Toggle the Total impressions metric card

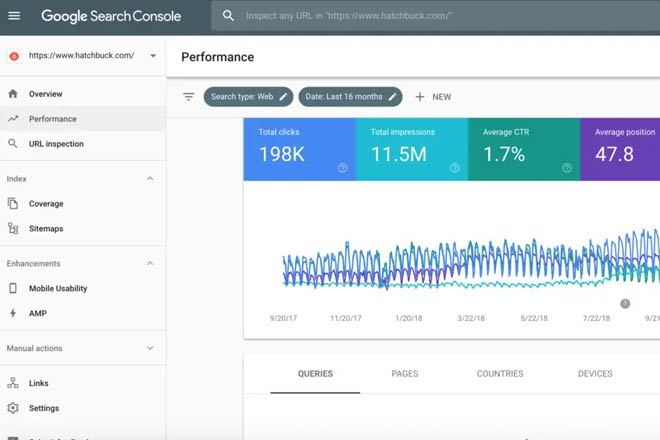pyautogui.click(x=412, y=149)
